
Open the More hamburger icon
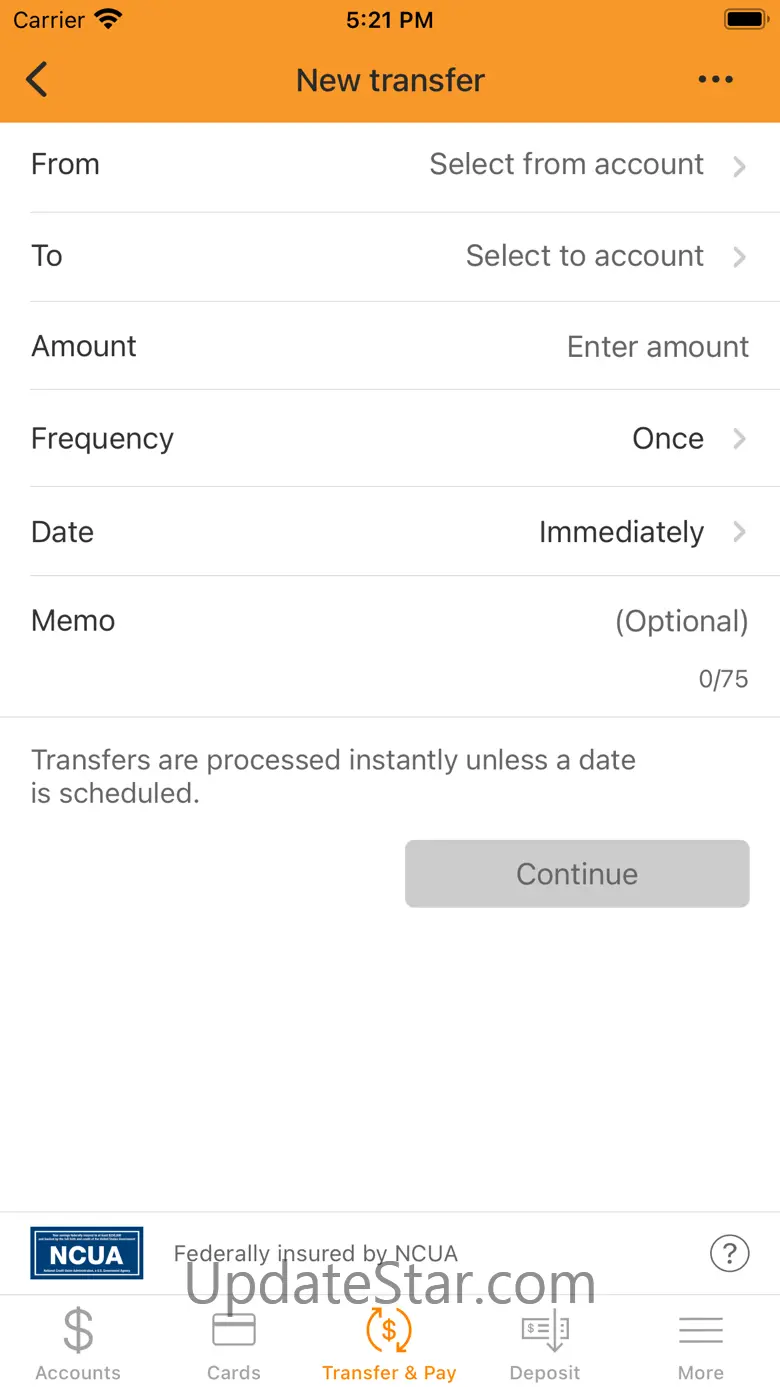(x=701, y=1331)
